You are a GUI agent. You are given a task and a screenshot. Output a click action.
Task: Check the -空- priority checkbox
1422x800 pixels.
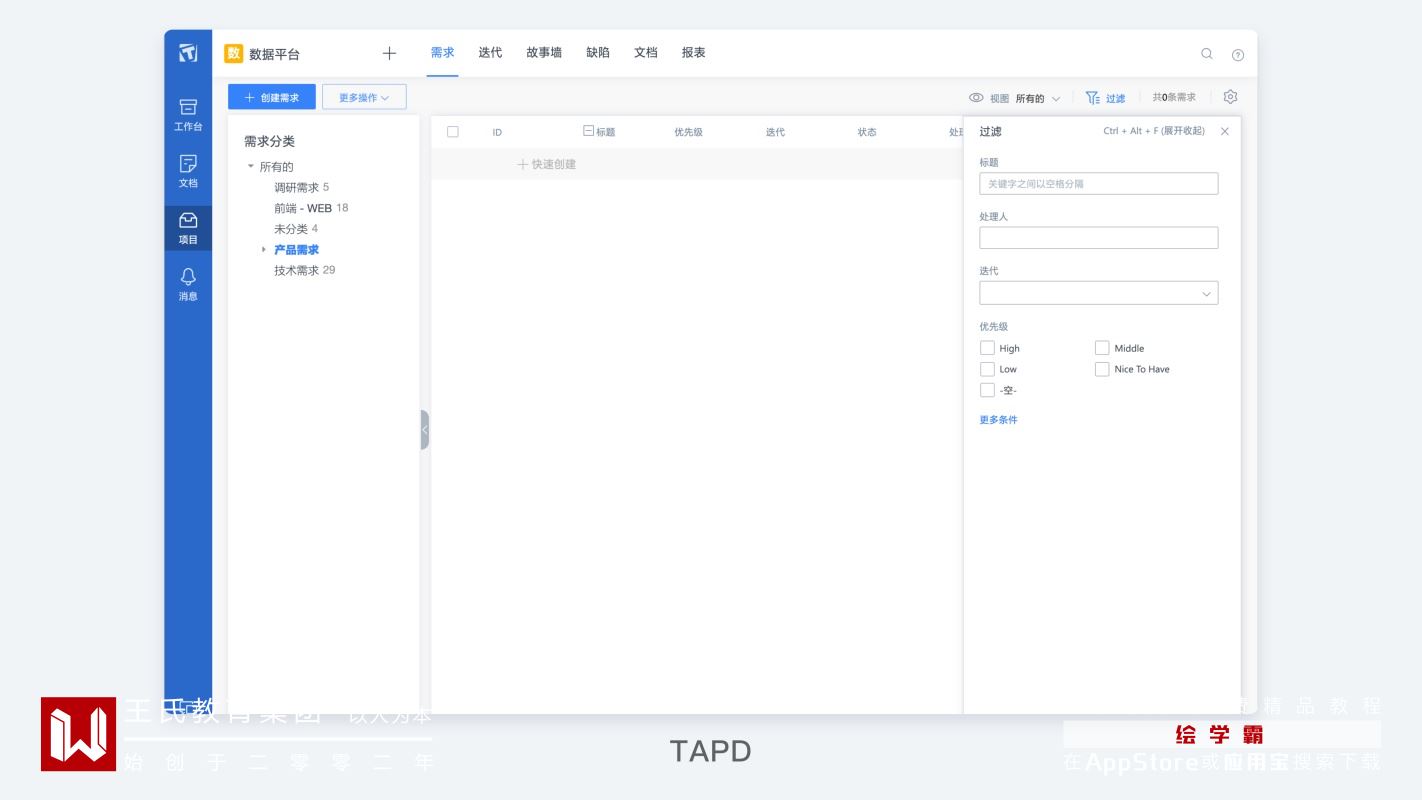click(987, 390)
